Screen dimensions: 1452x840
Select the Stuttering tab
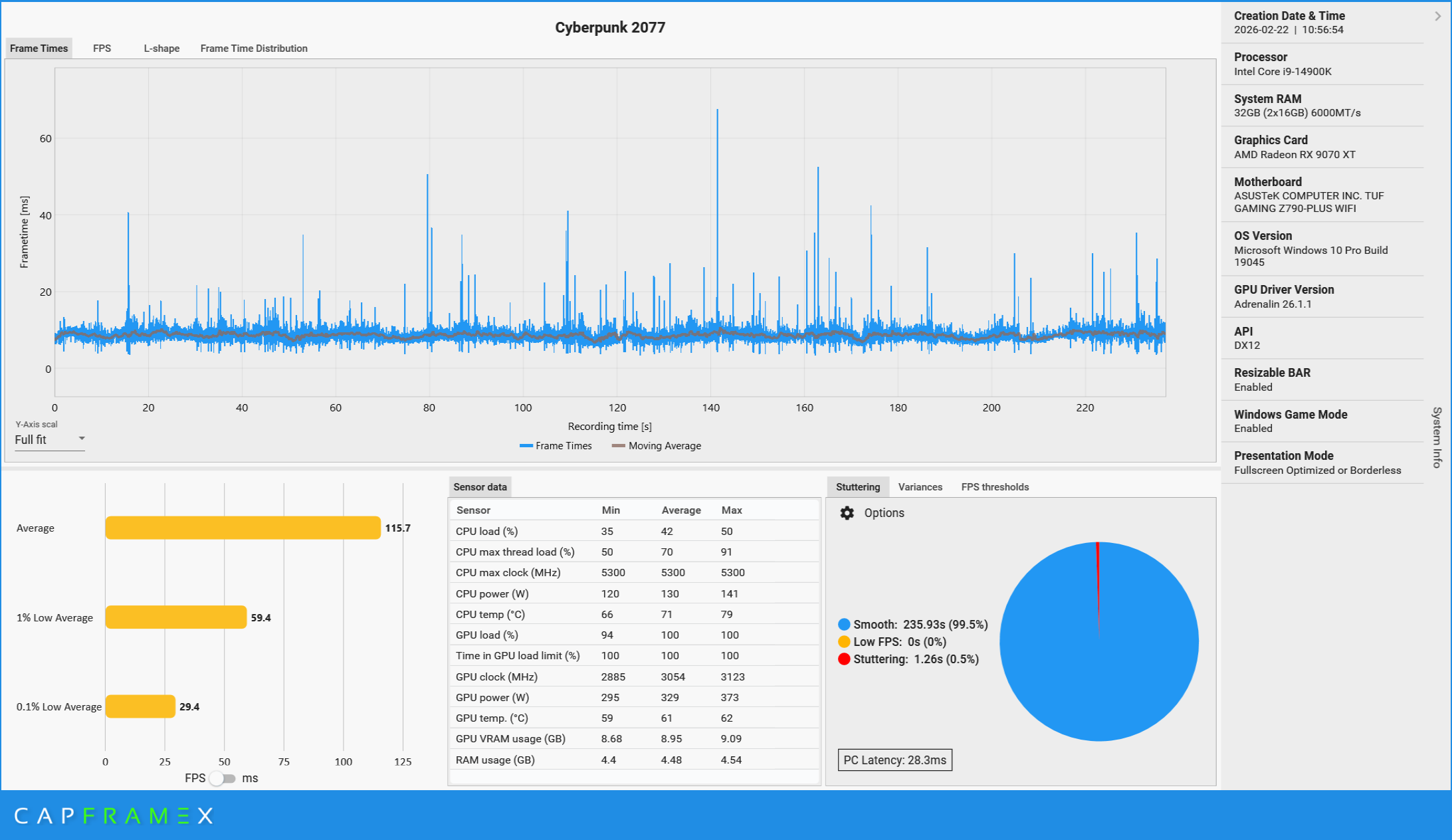857,487
